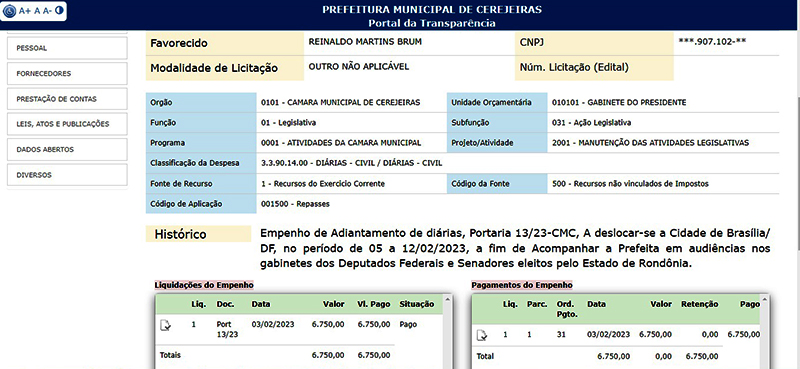Click scroll-up arrow of Liquidações table
The width and height of the screenshot is (800, 369).
(447, 299)
